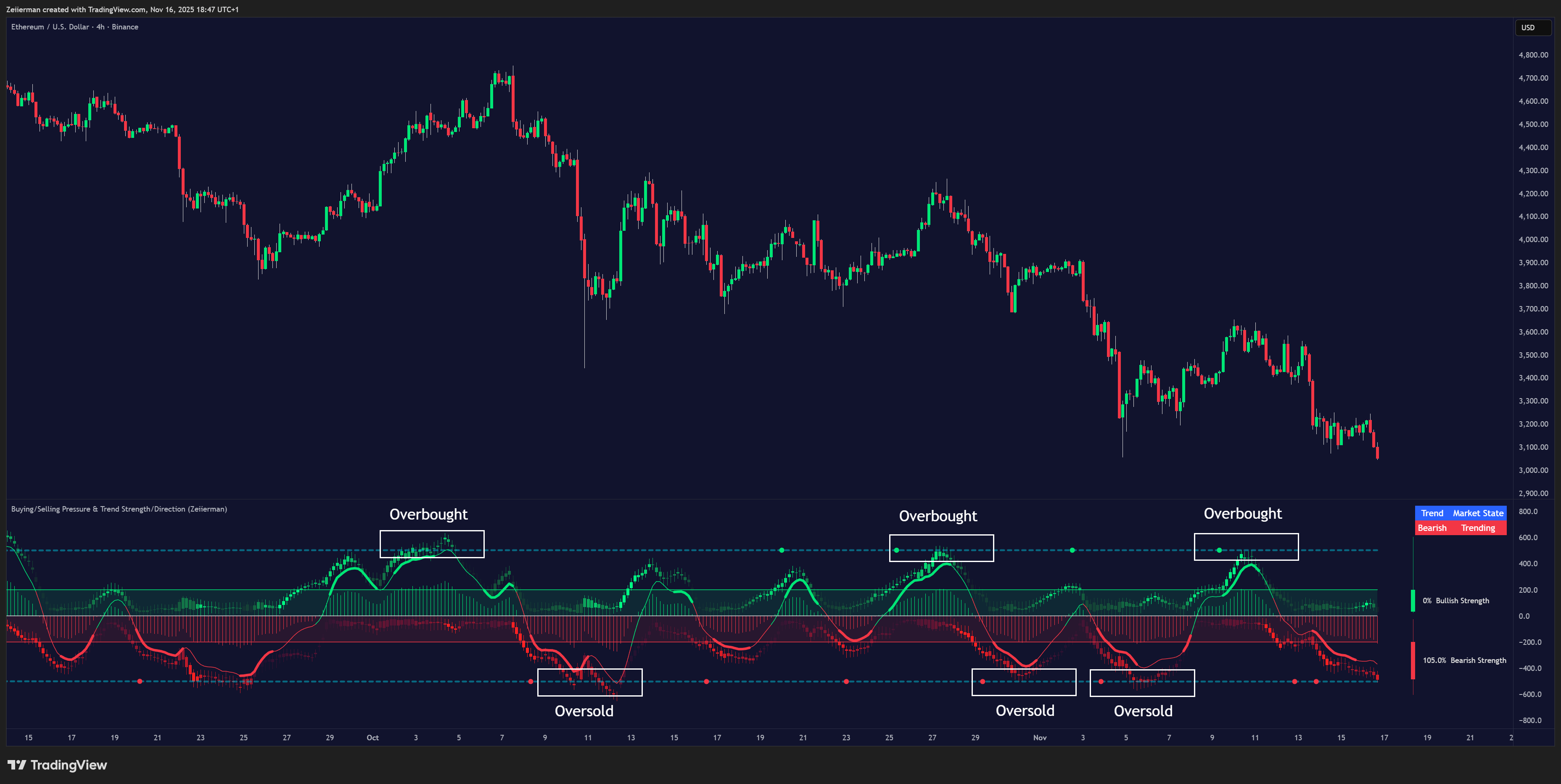Image resolution: width=1561 pixels, height=784 pixels.
Task: Click the 3,000.00 price axis label
Action: (x=1533, y=470)
